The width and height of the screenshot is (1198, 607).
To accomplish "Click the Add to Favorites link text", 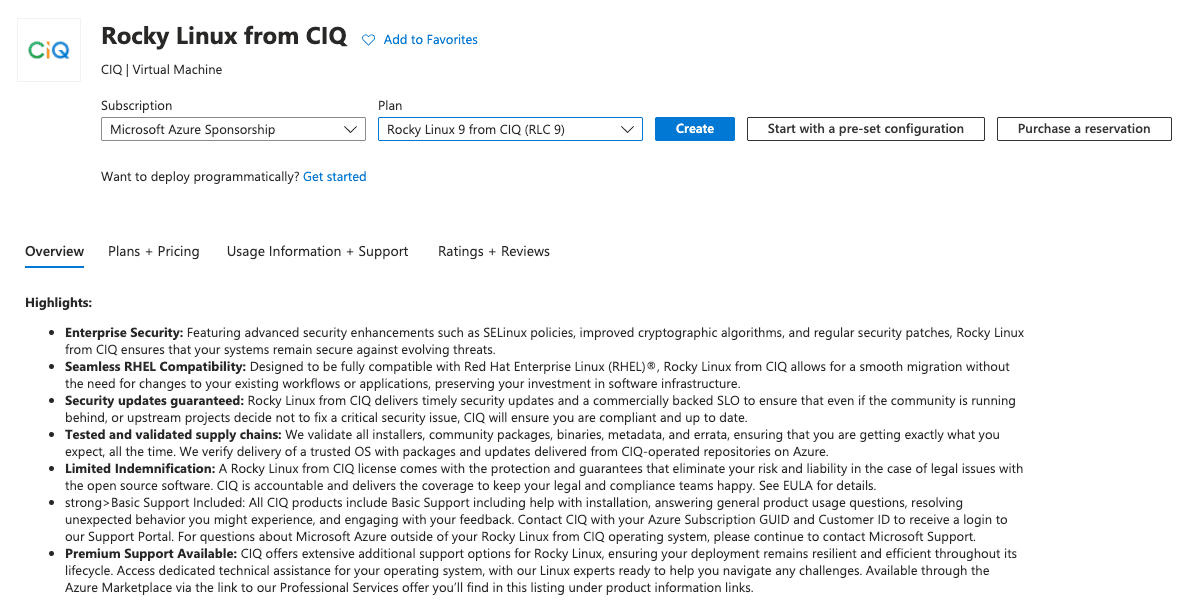I will point(430,40).
